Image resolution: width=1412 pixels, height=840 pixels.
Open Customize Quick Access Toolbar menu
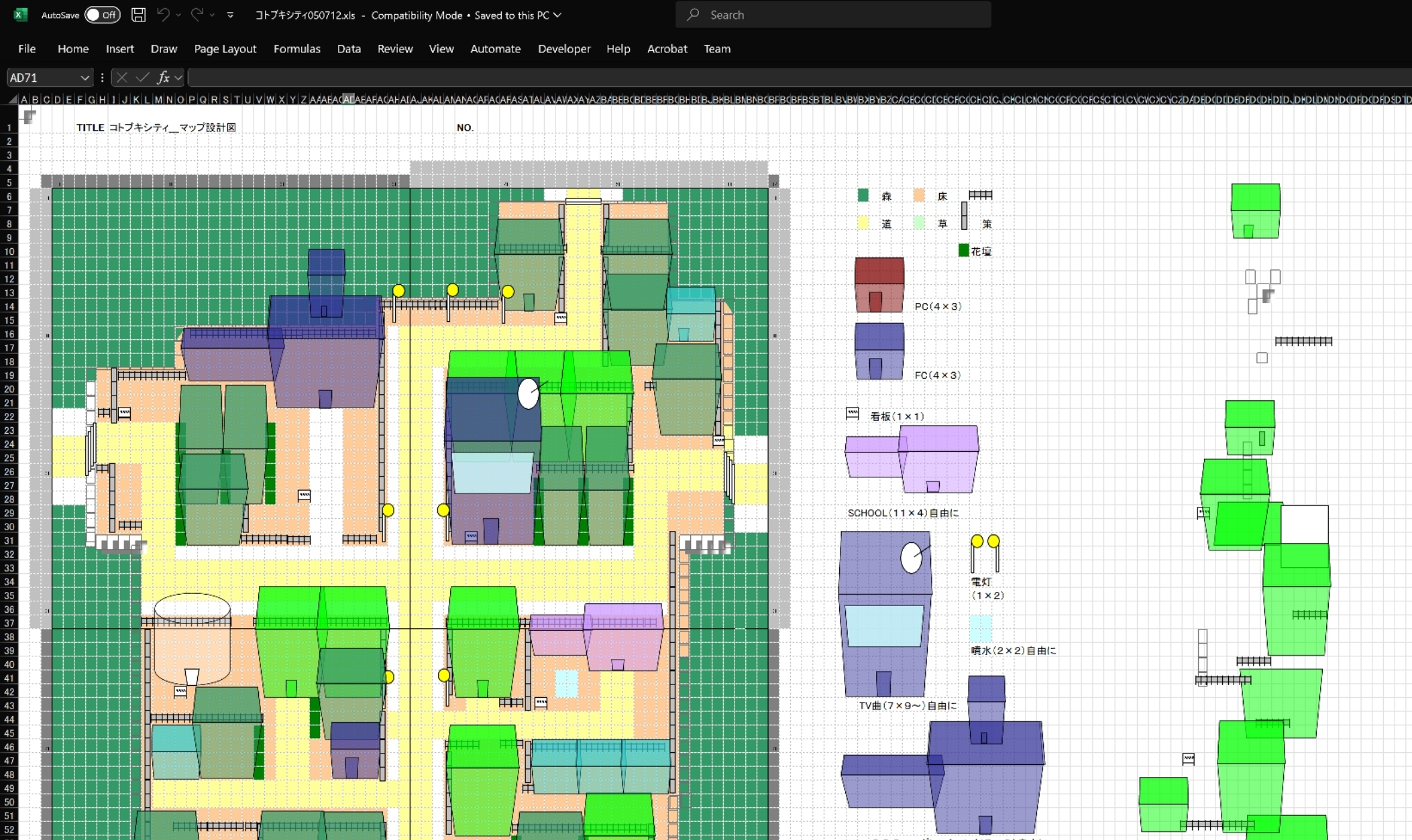click(230, 15)
